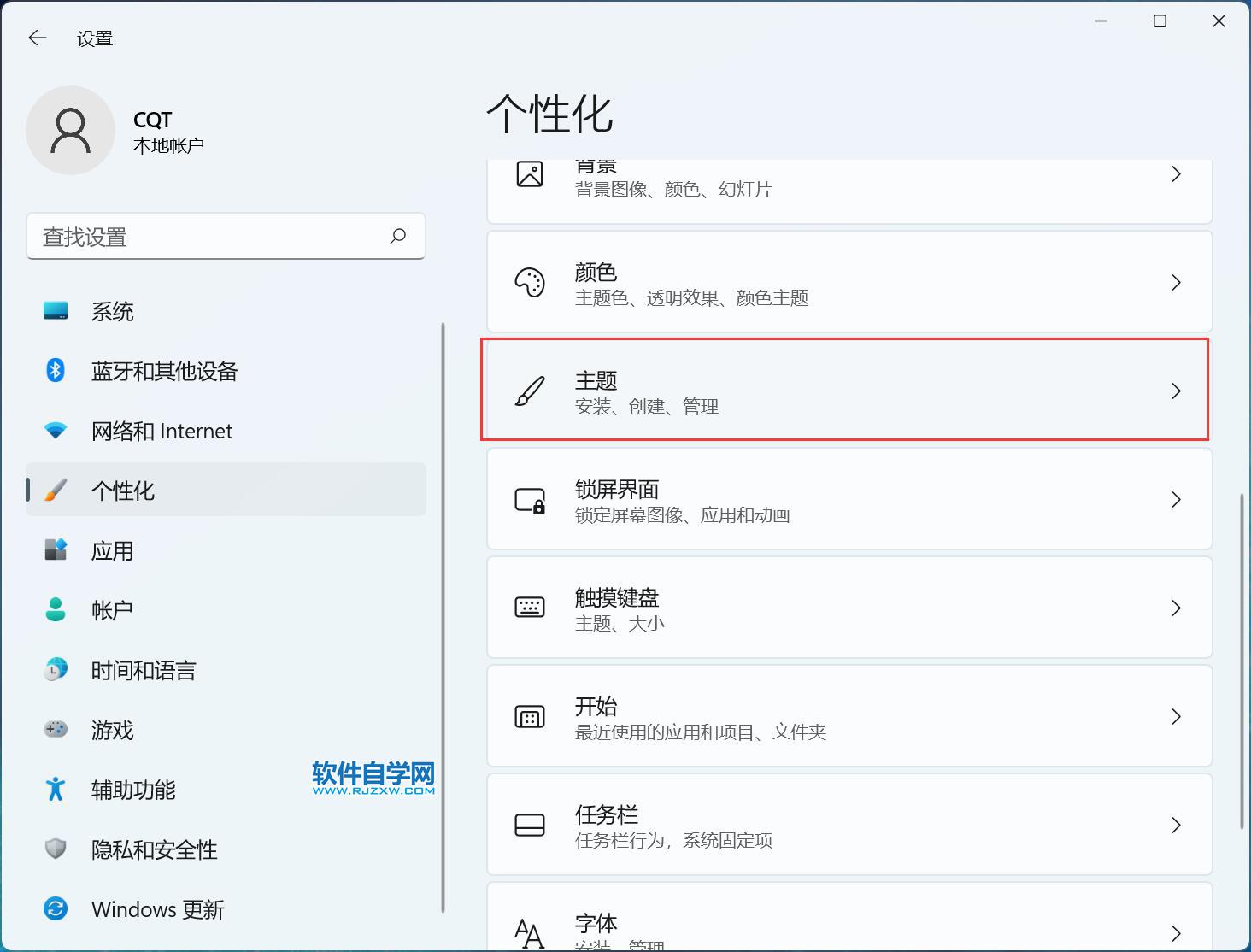Viewport: 1251px width, 952px height.
Task: Expand the 开始 settings chevron
Action: tap(1176, 717)
